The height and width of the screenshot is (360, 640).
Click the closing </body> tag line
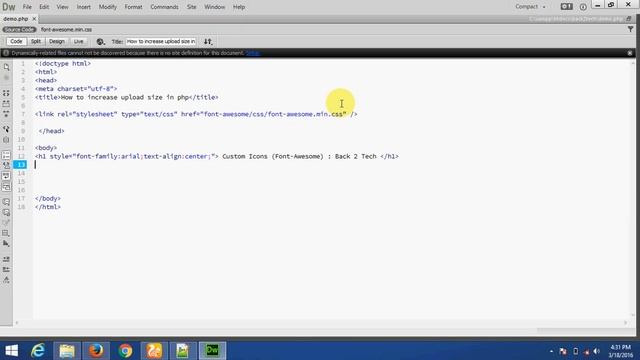pyautogui.click(x=48, y=198)
